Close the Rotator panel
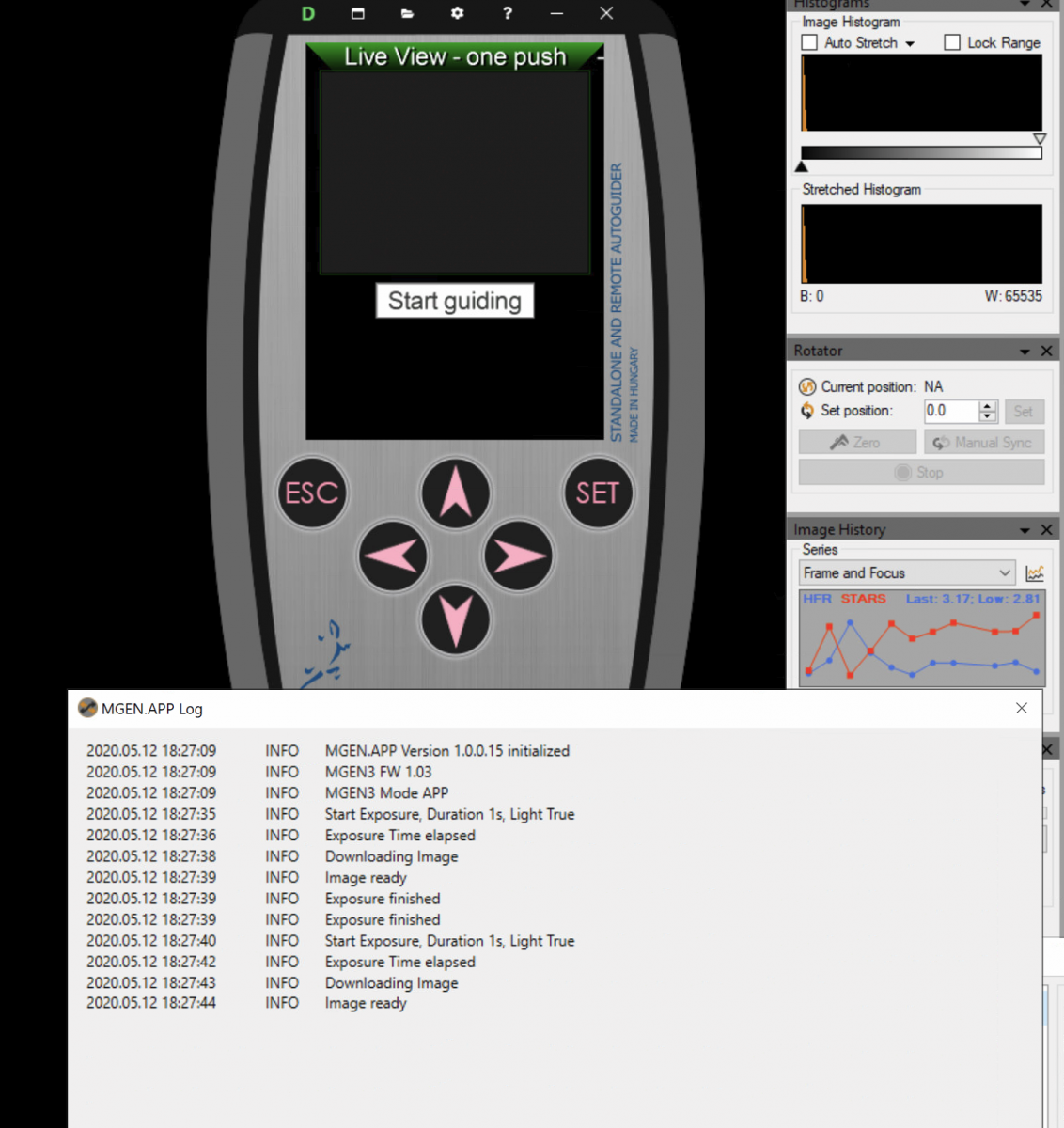1064x1128 pixels. pos(1047,351)
